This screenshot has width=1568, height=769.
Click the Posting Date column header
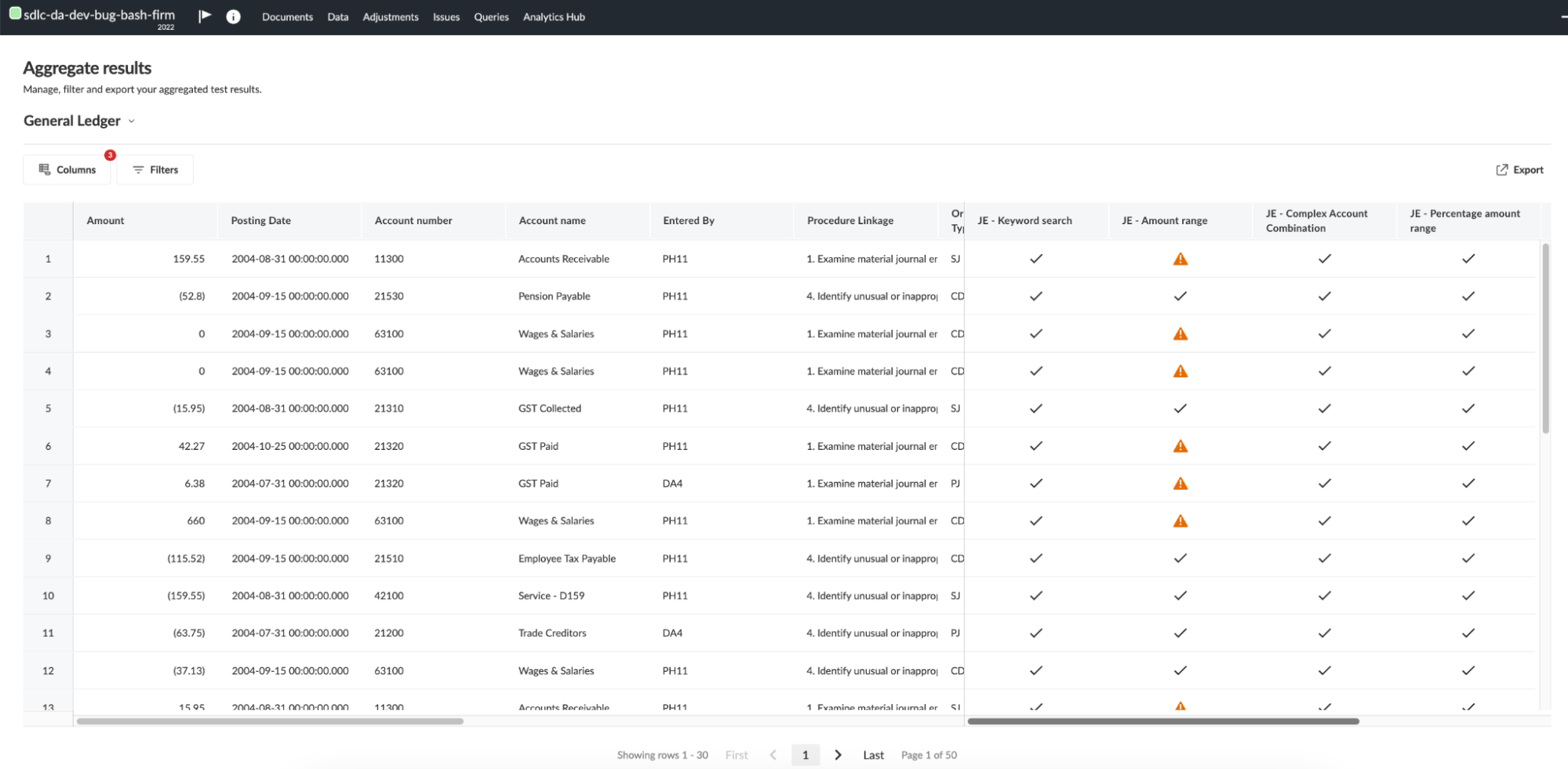(260, 220)
